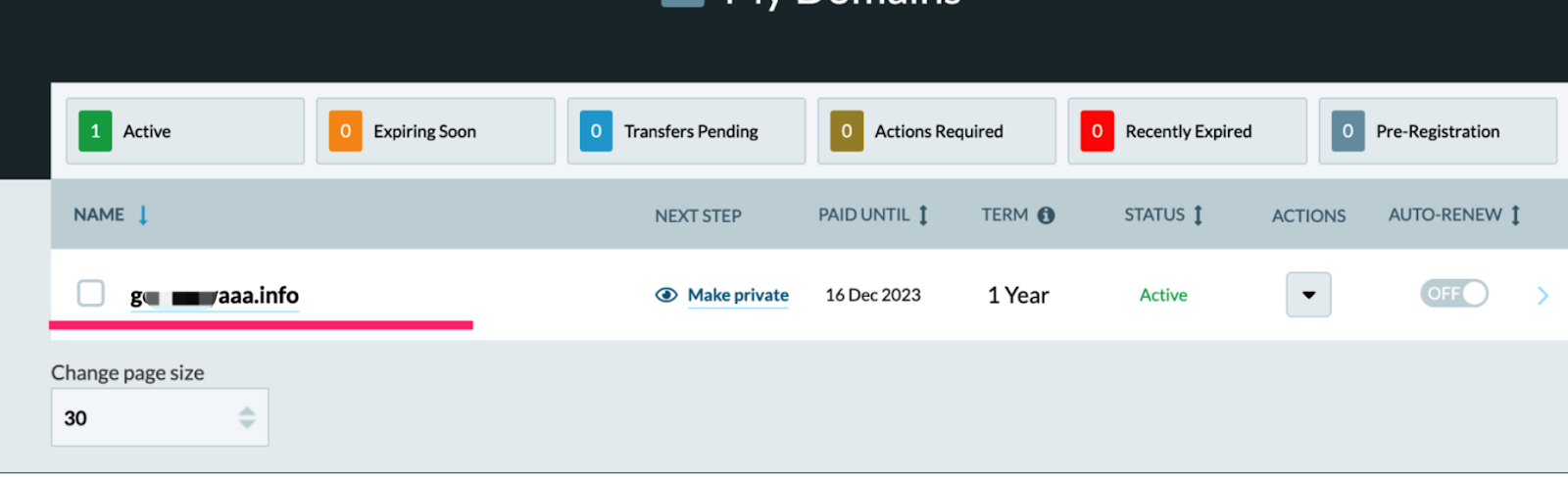Open the page size stepper arrows
Image resolution: width=1568 pixels, height=477 pixels.
[x=247, y=418]
